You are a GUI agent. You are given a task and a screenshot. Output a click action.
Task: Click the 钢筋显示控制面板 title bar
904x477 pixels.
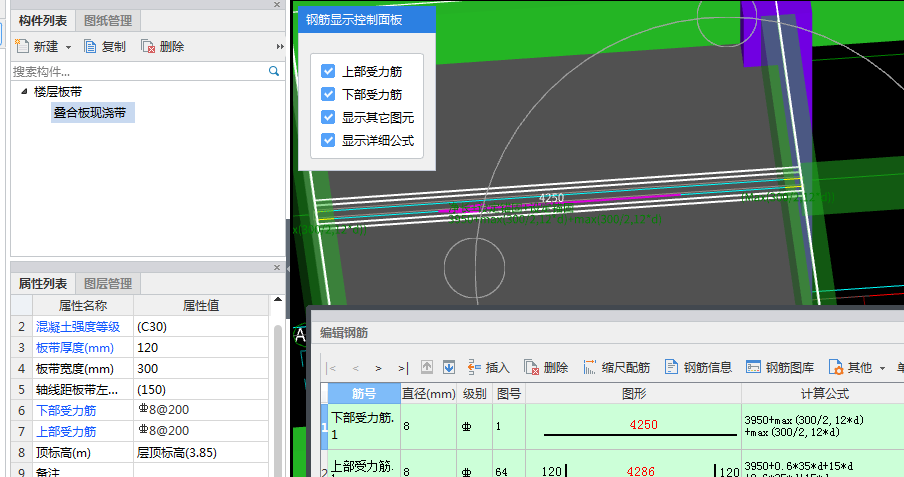[367, 20]
